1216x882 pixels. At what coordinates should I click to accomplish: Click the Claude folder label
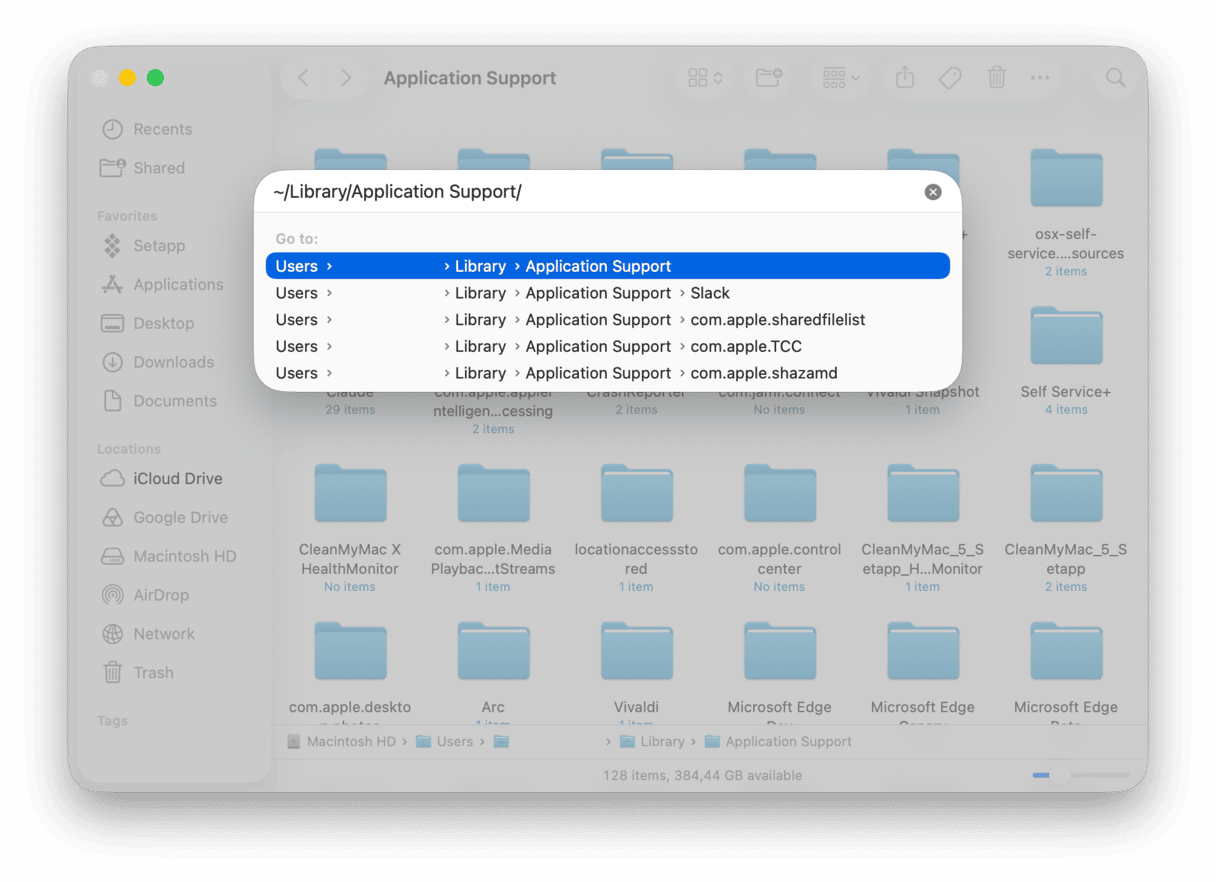(x=350, y=393)
